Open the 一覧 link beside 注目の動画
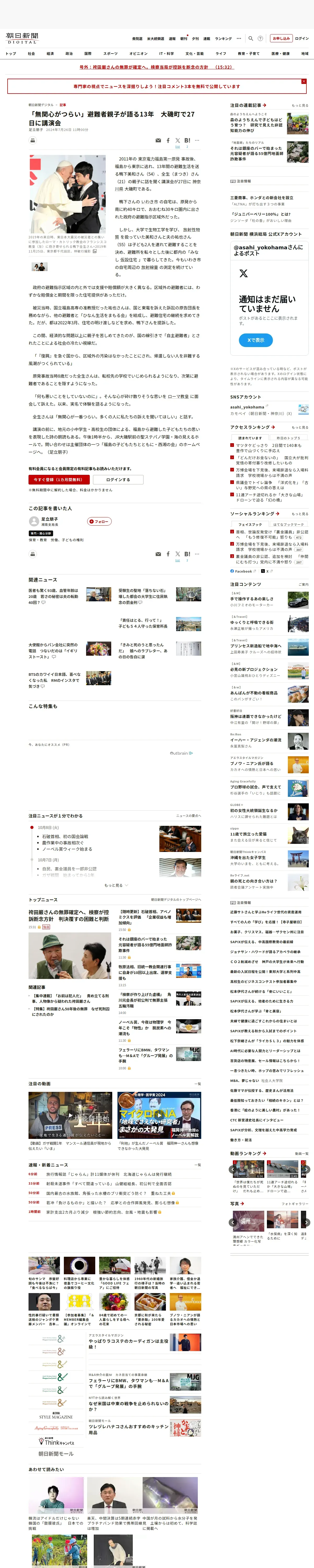 click(x=198, y=1083)
